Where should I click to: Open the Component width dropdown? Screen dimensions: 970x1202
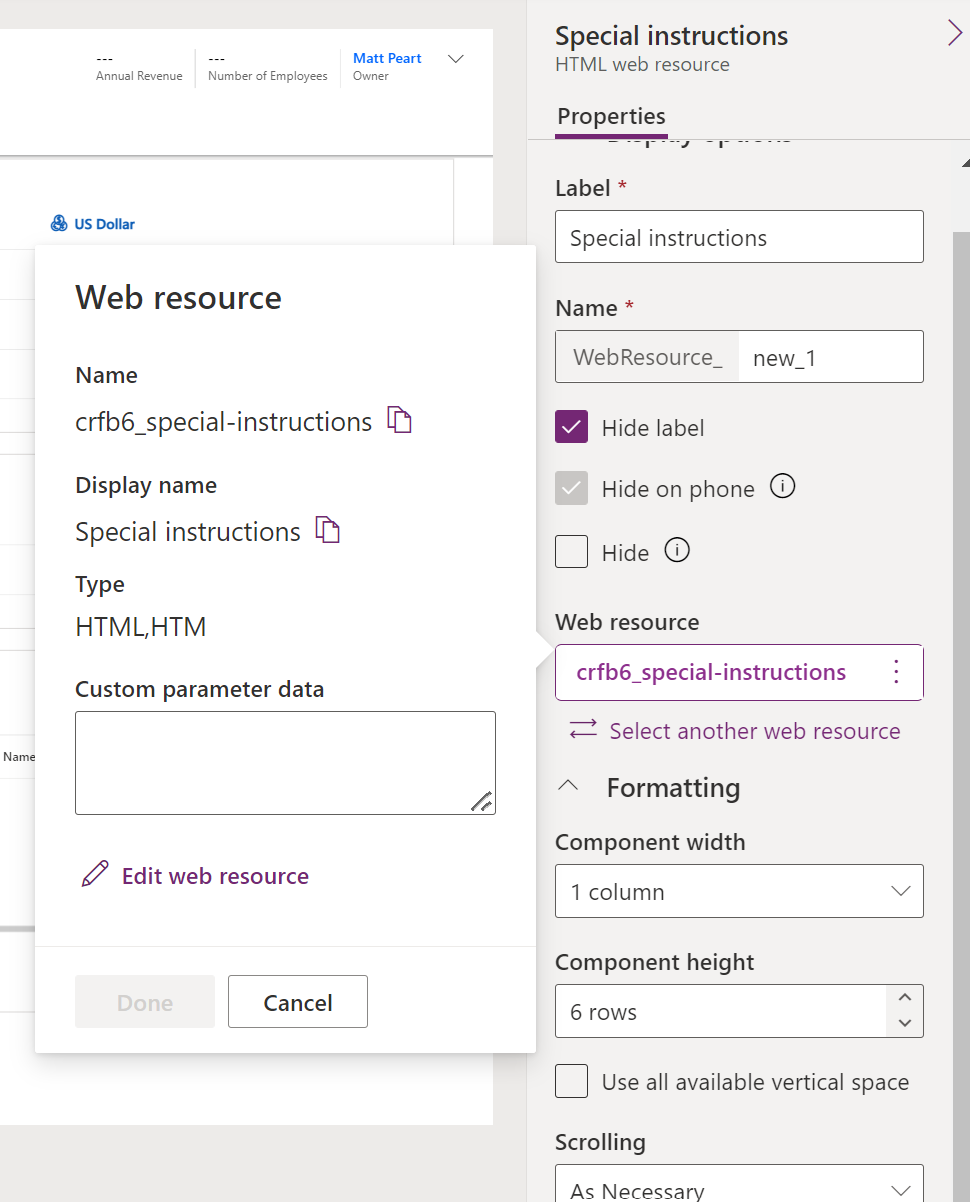(739, 891)
